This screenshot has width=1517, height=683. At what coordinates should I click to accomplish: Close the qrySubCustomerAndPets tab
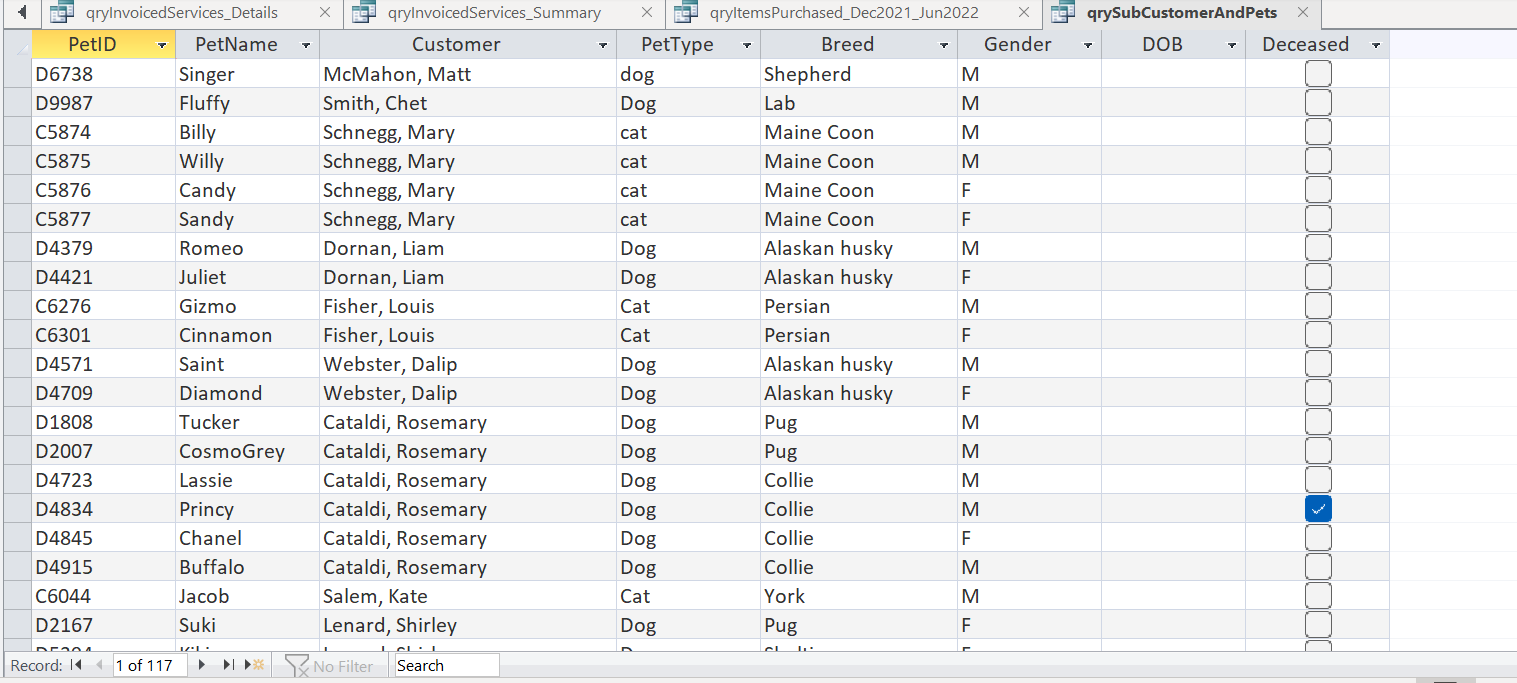click(1302, 14)
